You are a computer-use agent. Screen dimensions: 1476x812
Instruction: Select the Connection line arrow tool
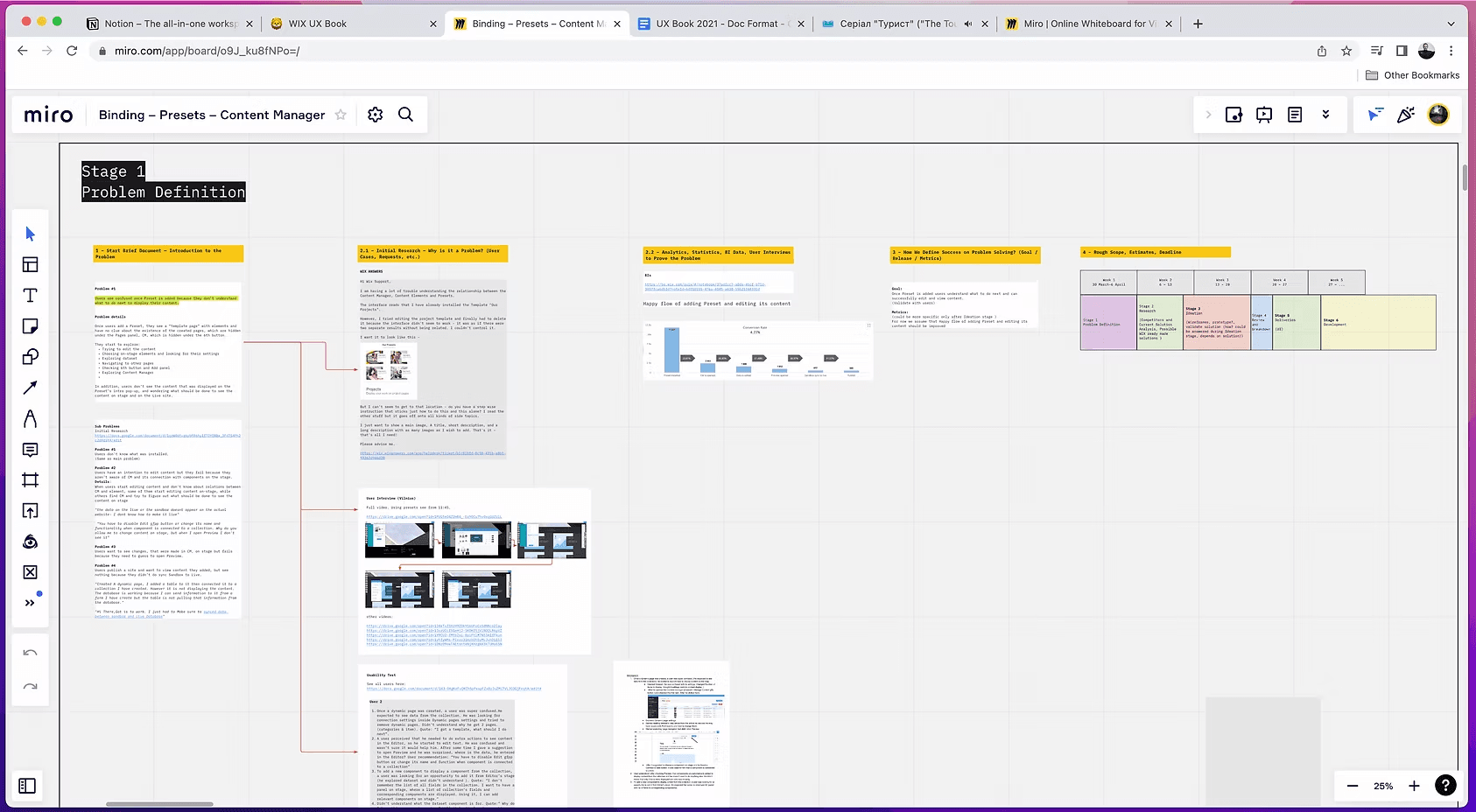pos(30,388)
